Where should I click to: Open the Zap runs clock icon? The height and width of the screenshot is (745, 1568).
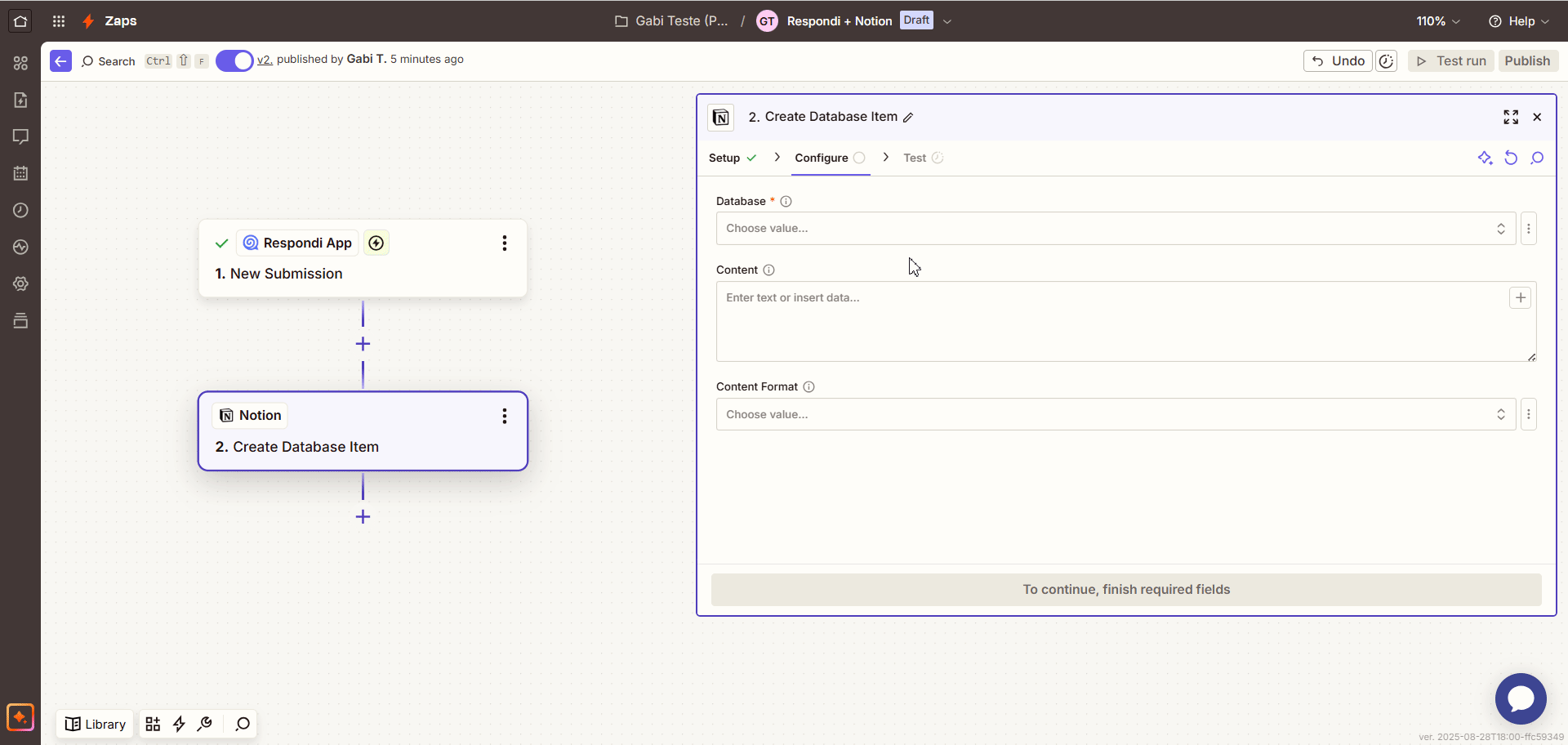[x=20, y=210]
